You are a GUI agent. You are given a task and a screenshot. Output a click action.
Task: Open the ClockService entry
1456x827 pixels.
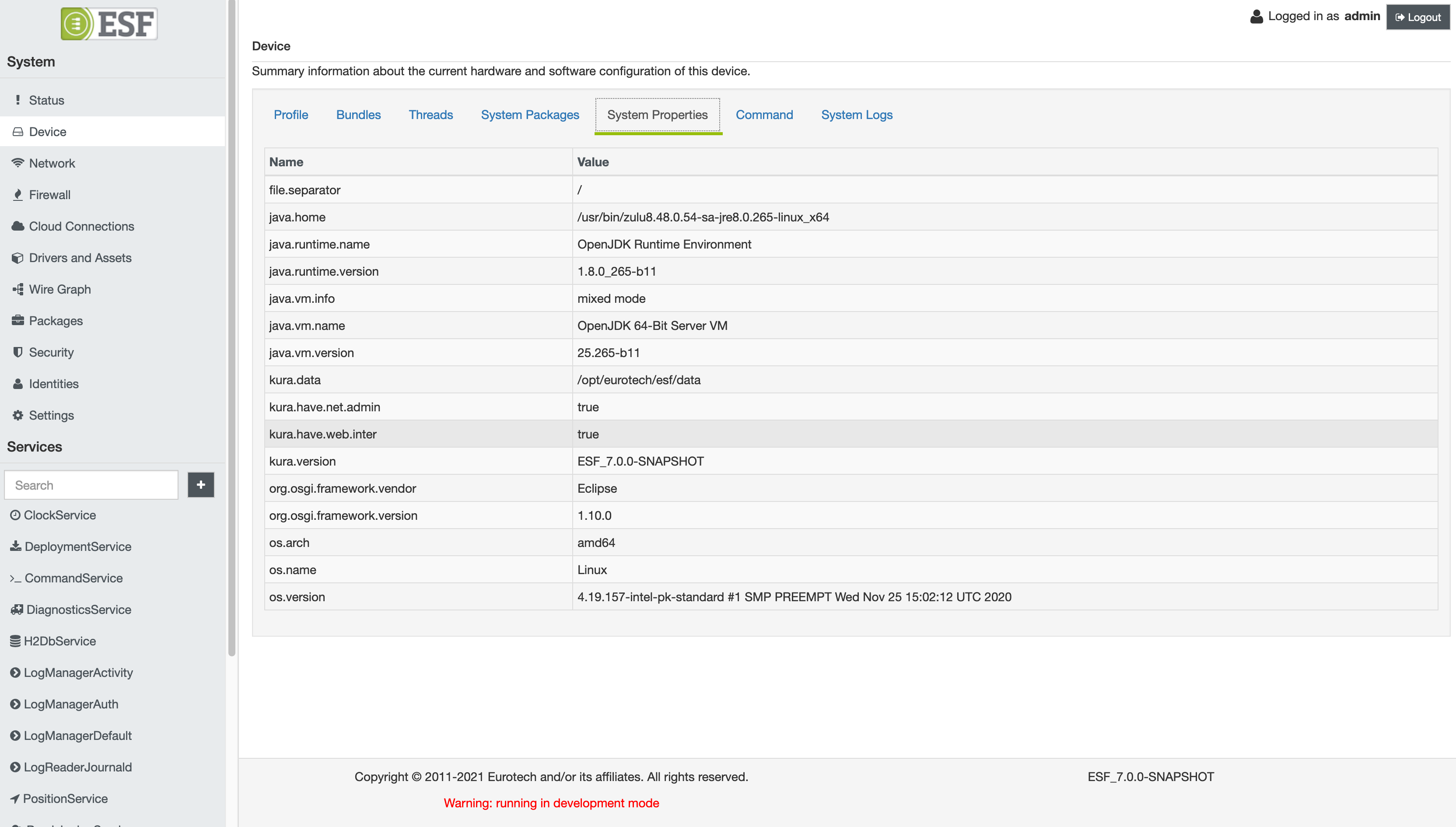tap(59, 515)
